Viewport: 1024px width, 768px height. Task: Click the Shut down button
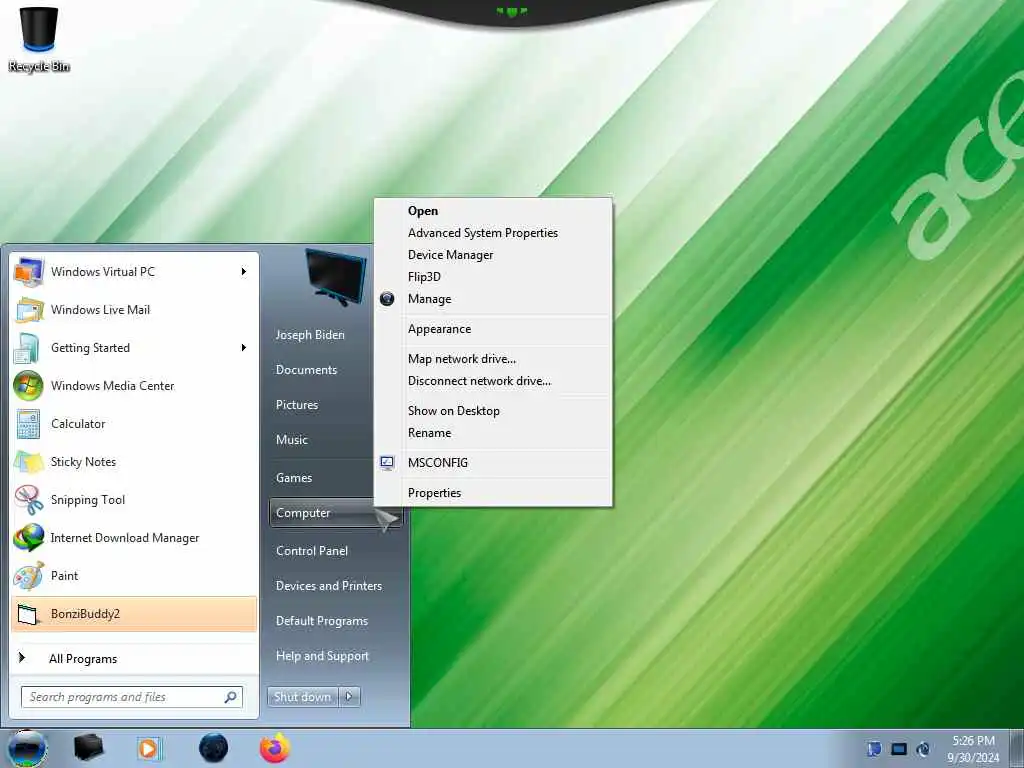pos(302,697)
